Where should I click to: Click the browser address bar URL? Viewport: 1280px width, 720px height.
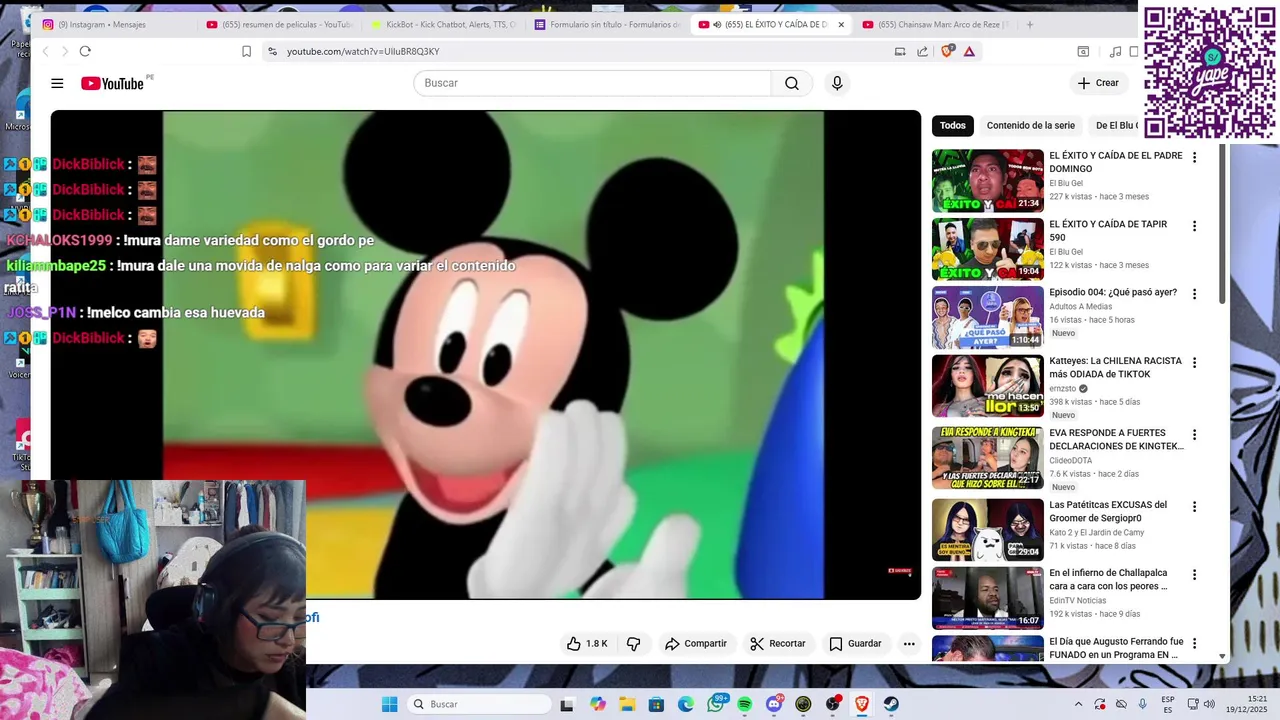(x=363, y=52)
